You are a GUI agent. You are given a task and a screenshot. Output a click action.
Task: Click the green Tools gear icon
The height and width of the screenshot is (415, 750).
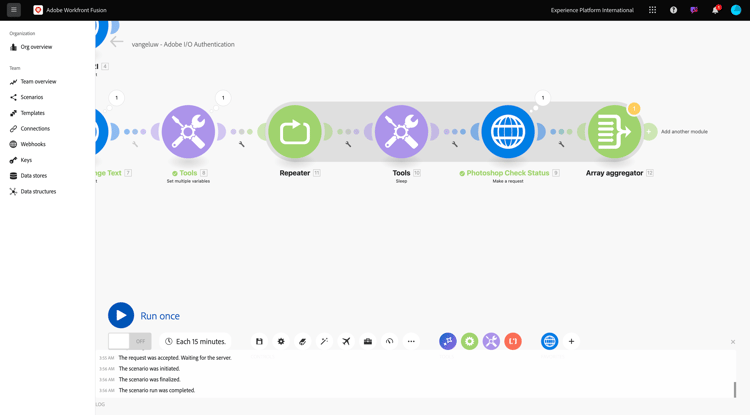[470, 341]
